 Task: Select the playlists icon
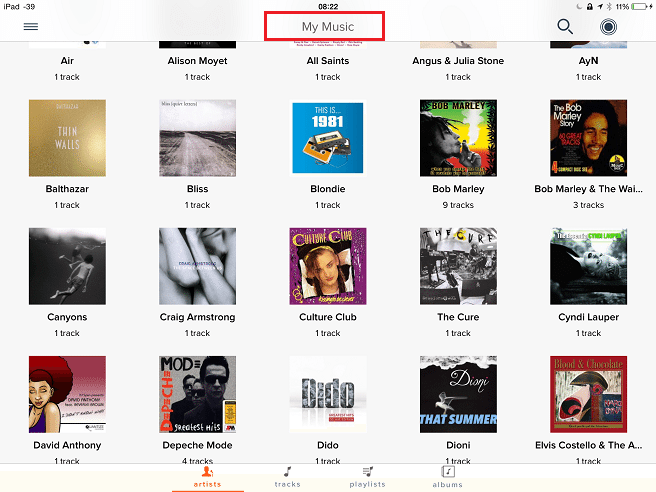point(367,472)
